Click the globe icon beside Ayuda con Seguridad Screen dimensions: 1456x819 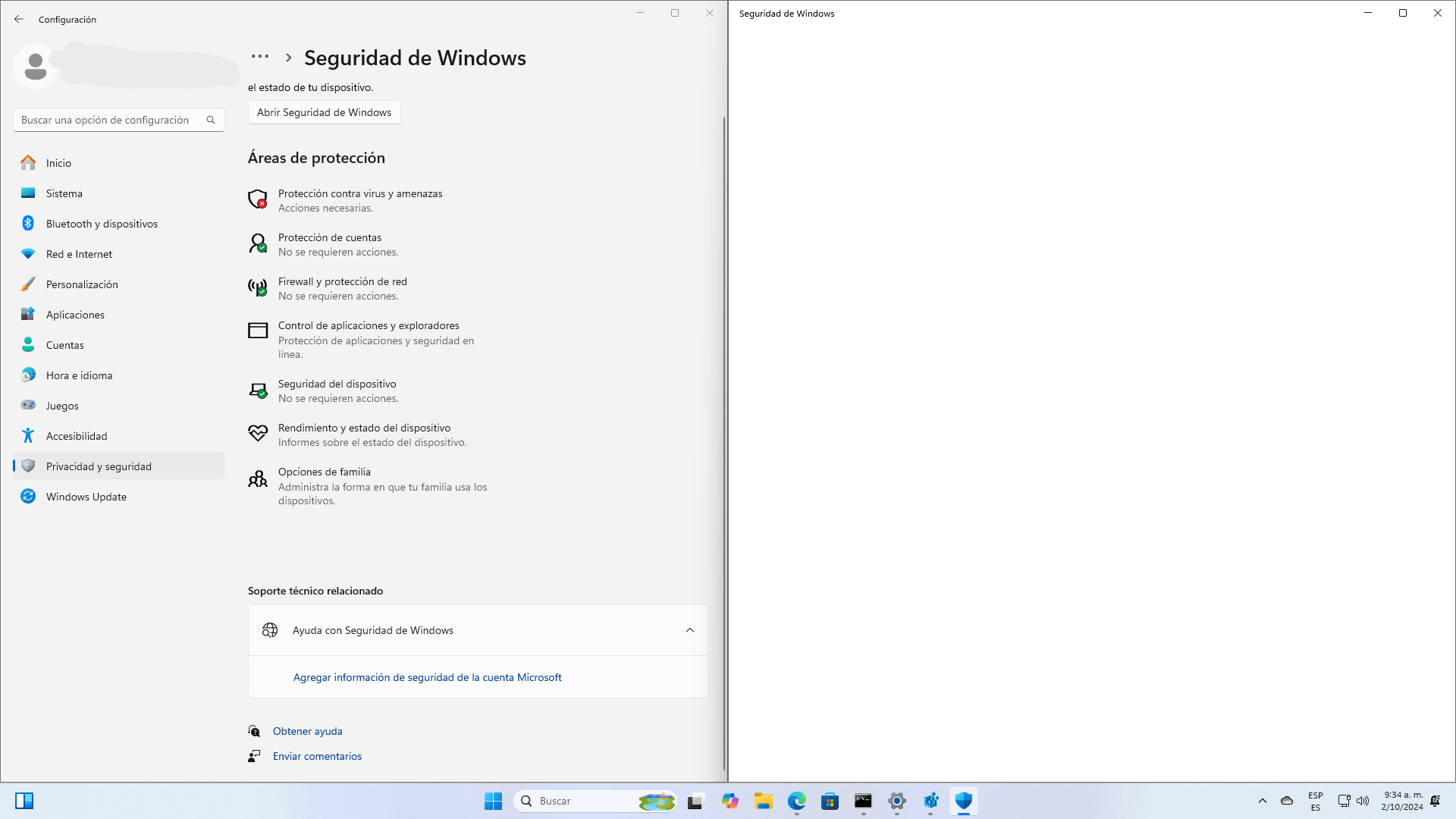(270, 630)
